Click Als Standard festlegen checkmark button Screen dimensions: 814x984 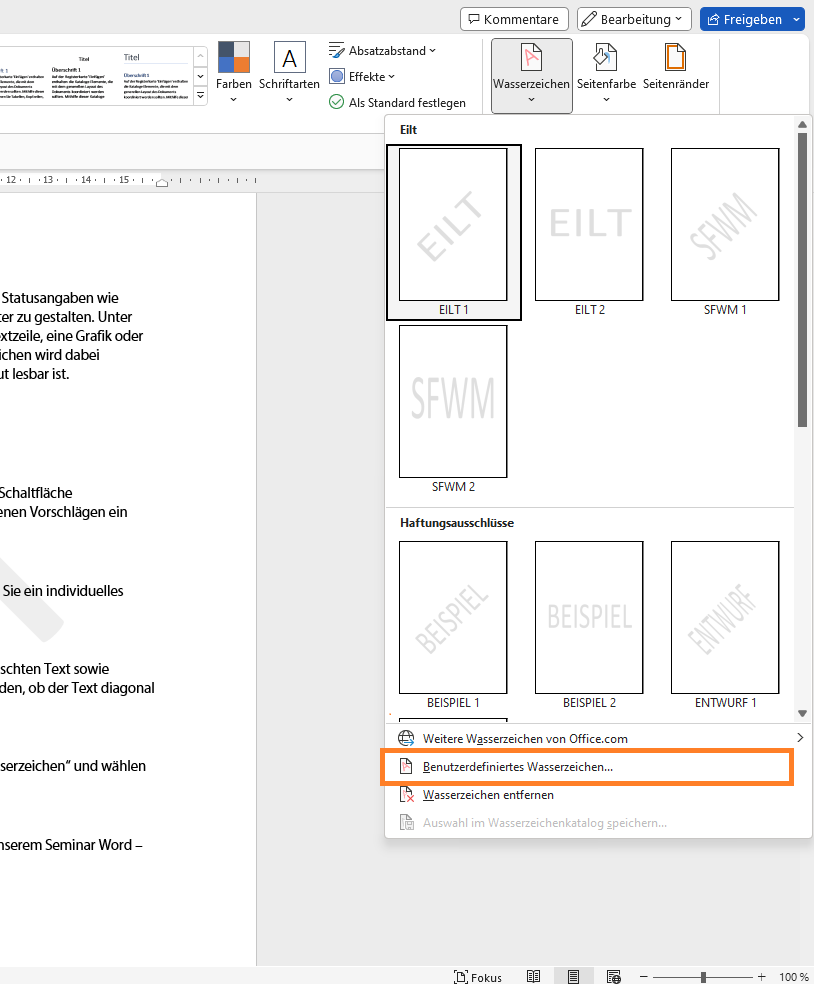click(x=398, y=102)
